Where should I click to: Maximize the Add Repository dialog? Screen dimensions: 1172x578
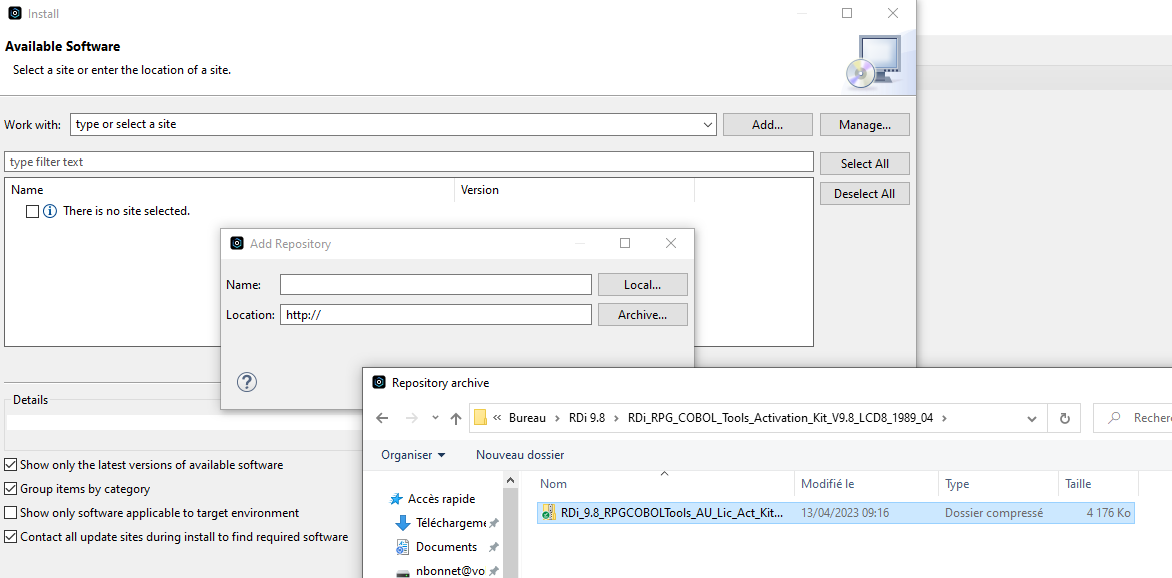tap(625, 243)
